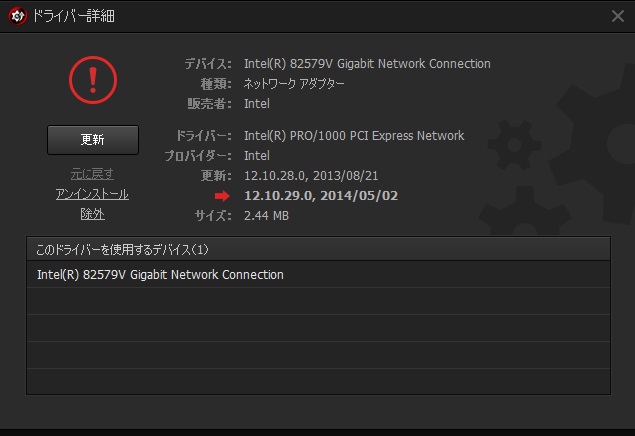
Task: Click the アンインストール uninstall link
Action: pyautogui.click(x=92, y=194)
